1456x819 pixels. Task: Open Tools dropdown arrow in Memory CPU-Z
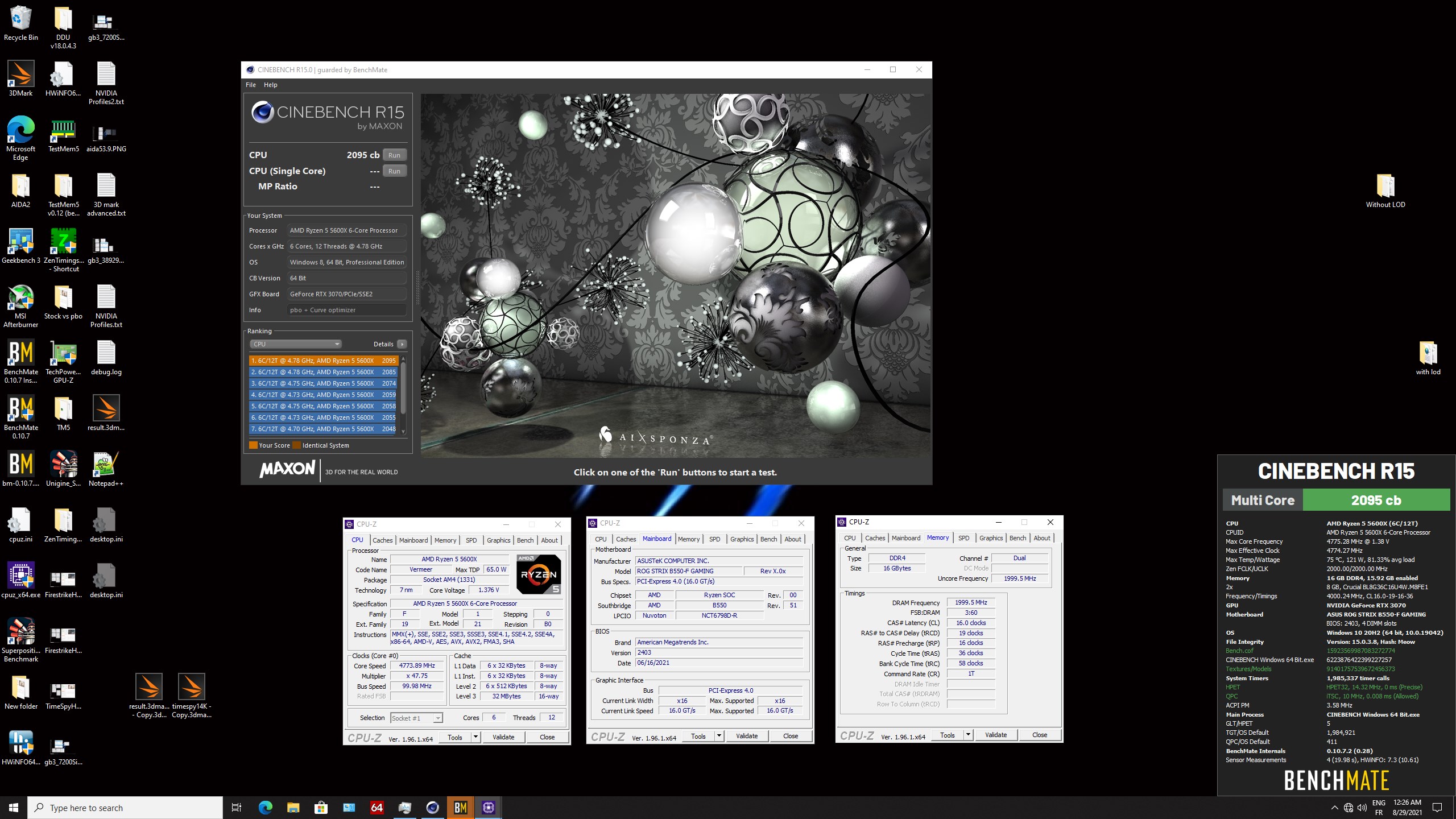click(968, 735)
